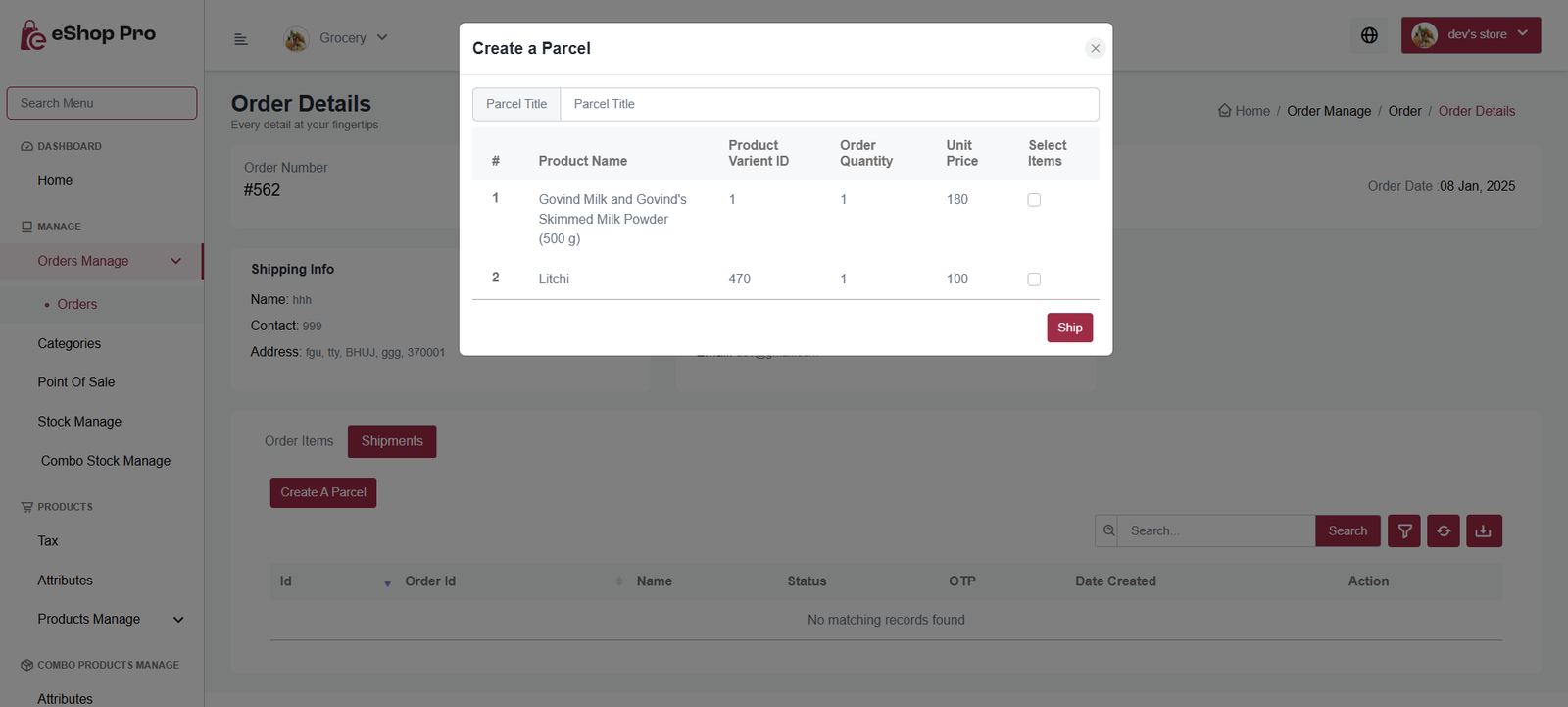Viewport: 1568px width, 707px height.
Task: Sort by Order Id column arrows
Action: tap(619, 581)
